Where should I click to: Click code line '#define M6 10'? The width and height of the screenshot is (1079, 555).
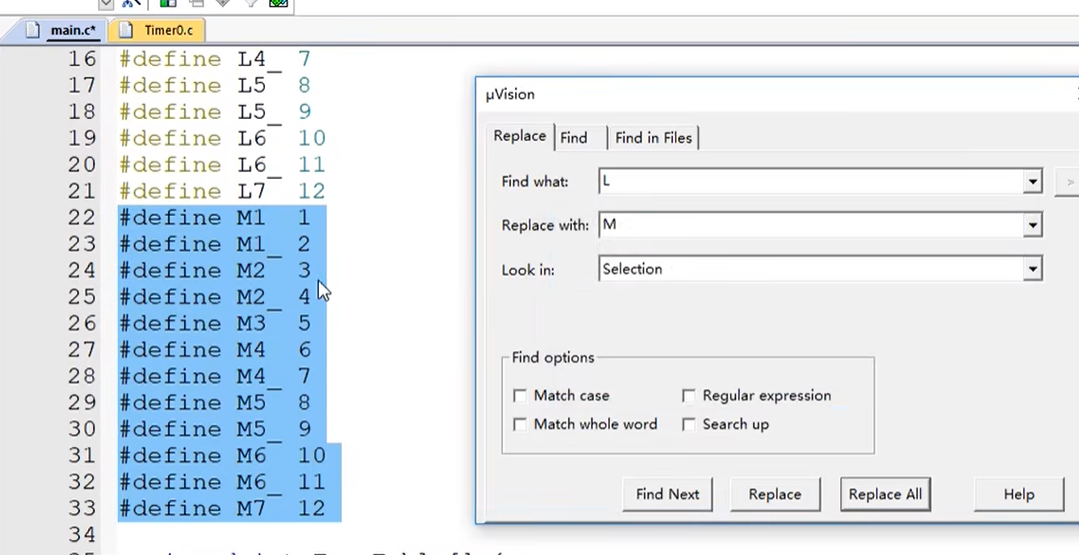click(x=222, y=455)
